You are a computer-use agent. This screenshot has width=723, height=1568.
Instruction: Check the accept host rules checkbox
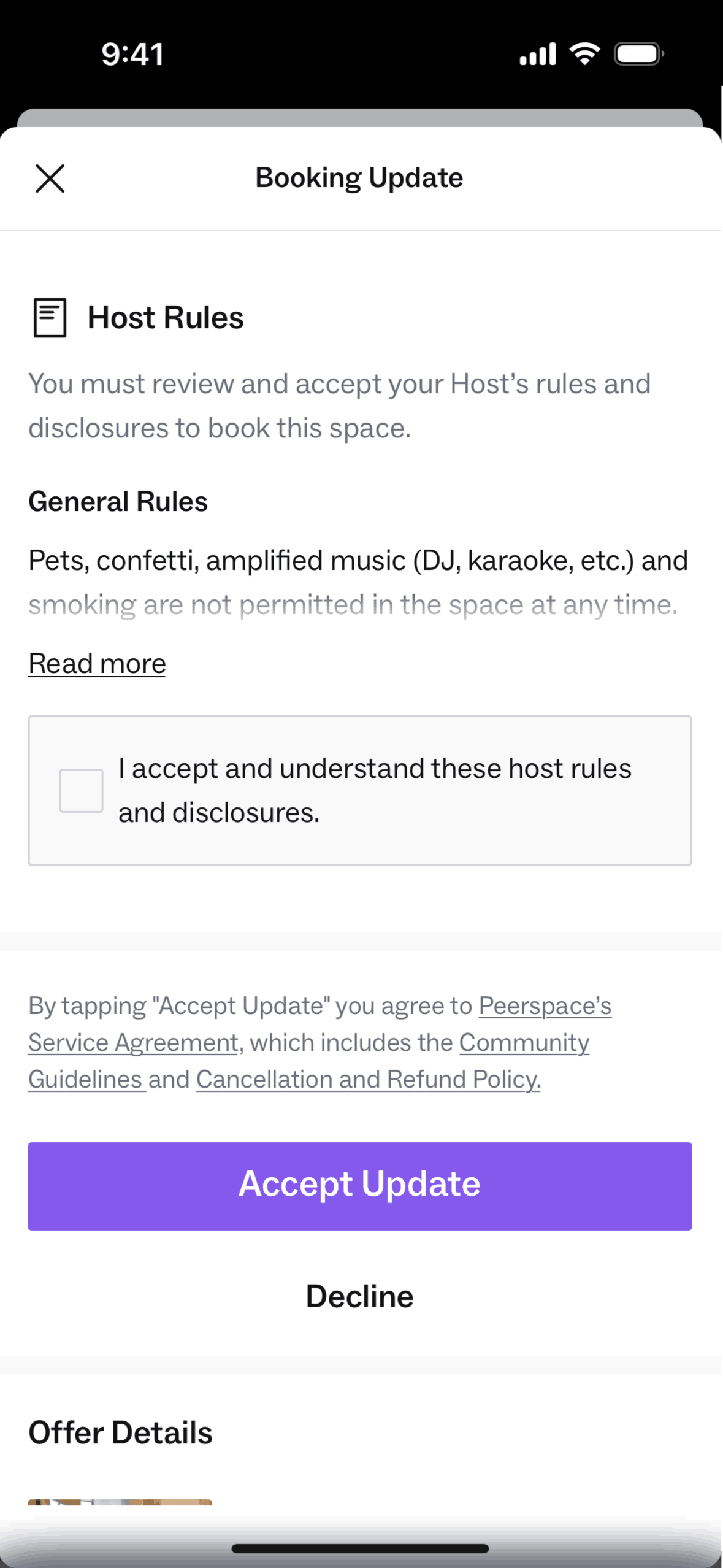coord(81,790)
